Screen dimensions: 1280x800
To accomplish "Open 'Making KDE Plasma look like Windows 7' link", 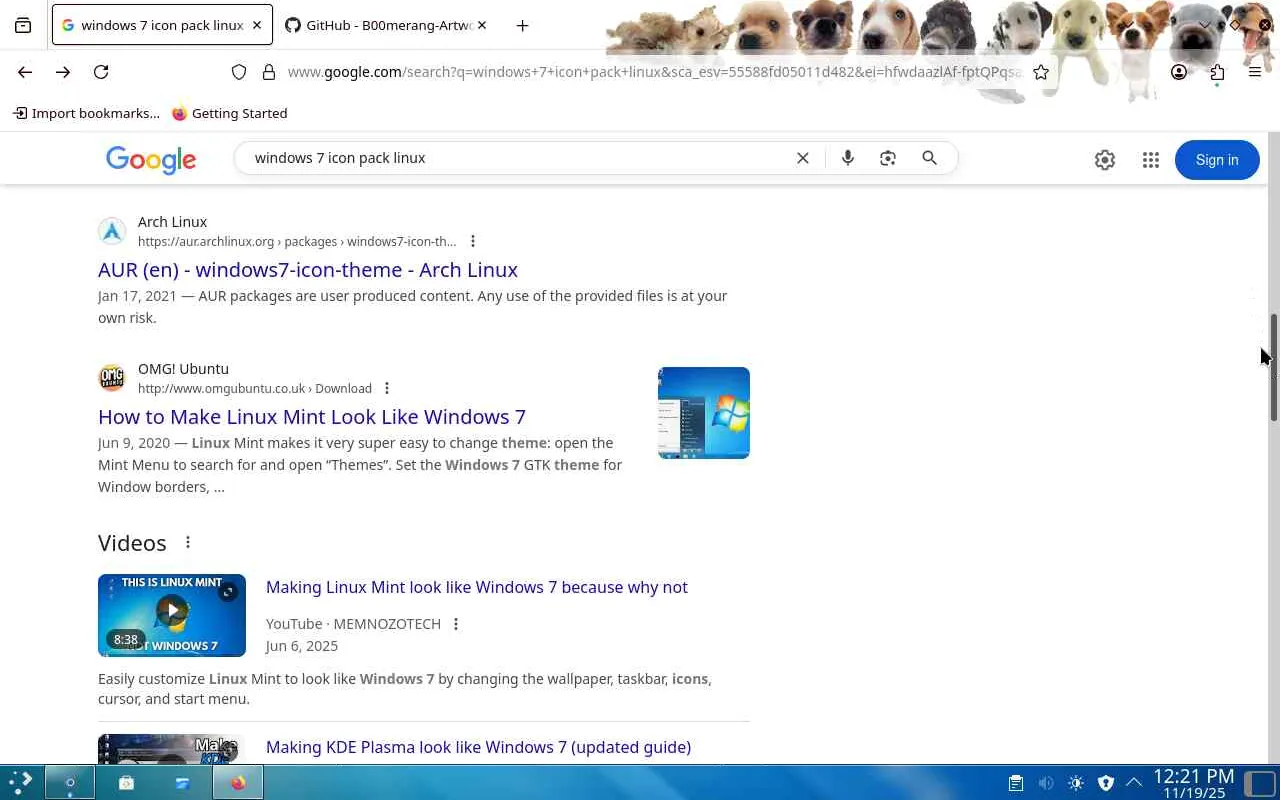I will [x=478, y=747].
